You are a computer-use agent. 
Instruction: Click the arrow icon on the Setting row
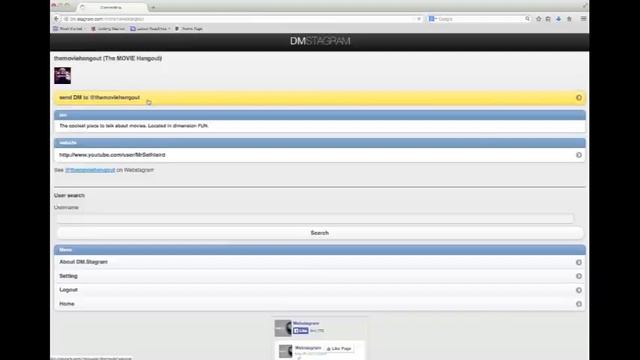pos(579,276)
